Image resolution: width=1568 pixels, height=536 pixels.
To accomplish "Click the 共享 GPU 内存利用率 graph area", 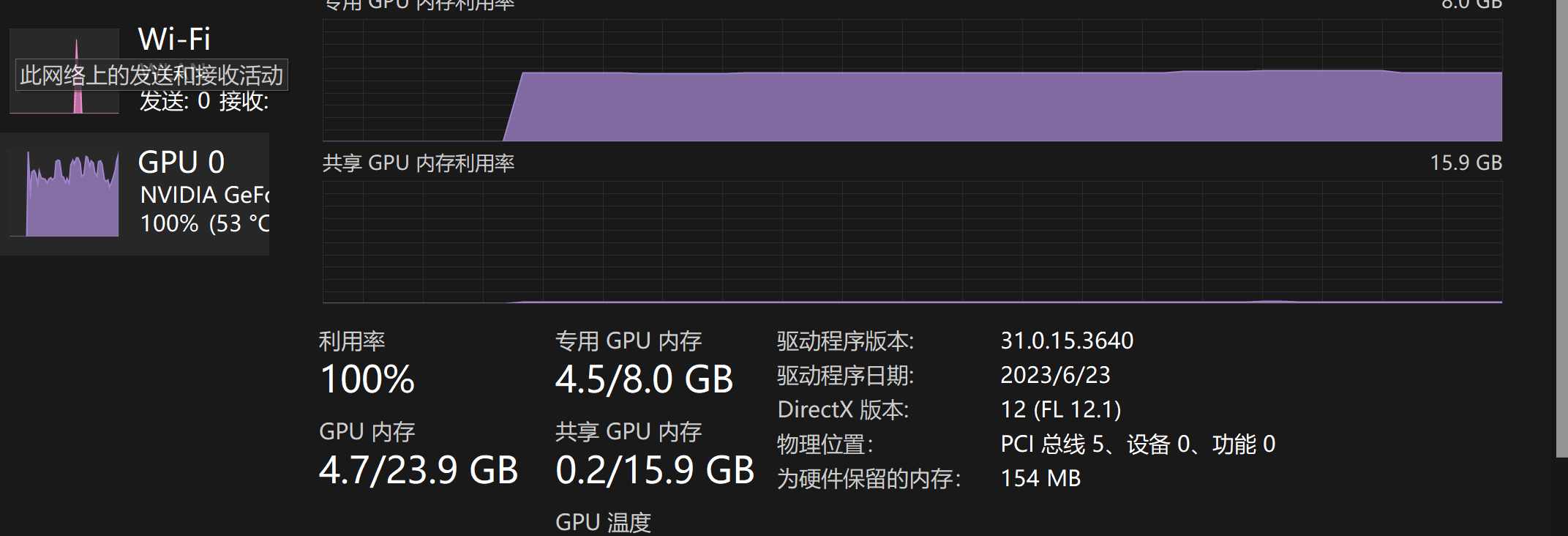I will [x=912, y=242].
